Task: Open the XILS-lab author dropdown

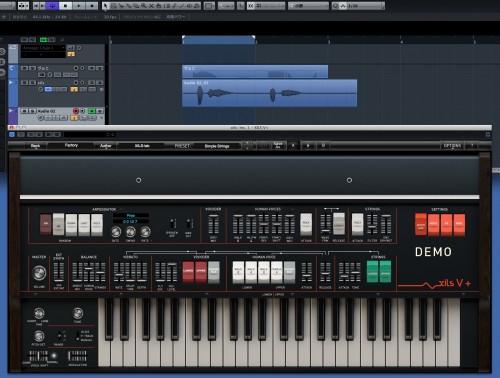Action: tap(142, 146)
